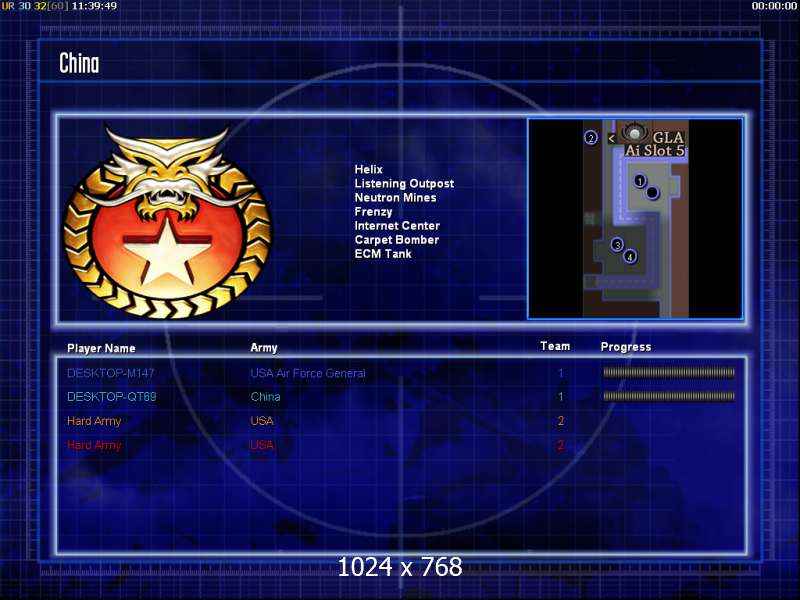Click the China title heading
This screenshot has height=600, width=800.
point(79,63)
